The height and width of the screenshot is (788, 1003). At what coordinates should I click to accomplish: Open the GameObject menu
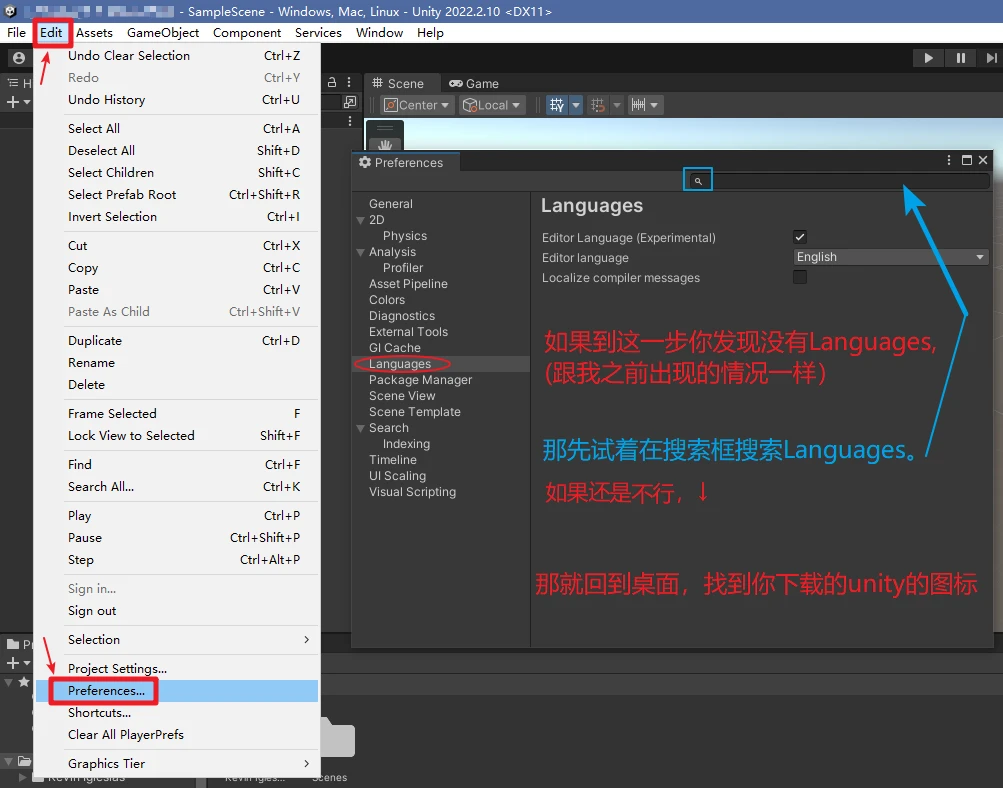tap(162, 33)
